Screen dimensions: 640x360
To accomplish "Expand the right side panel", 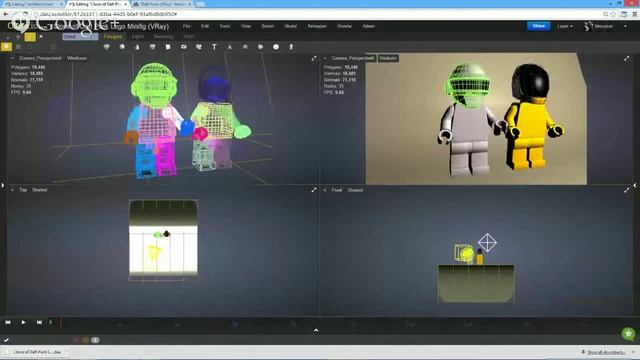I will (x=635, y=185).
